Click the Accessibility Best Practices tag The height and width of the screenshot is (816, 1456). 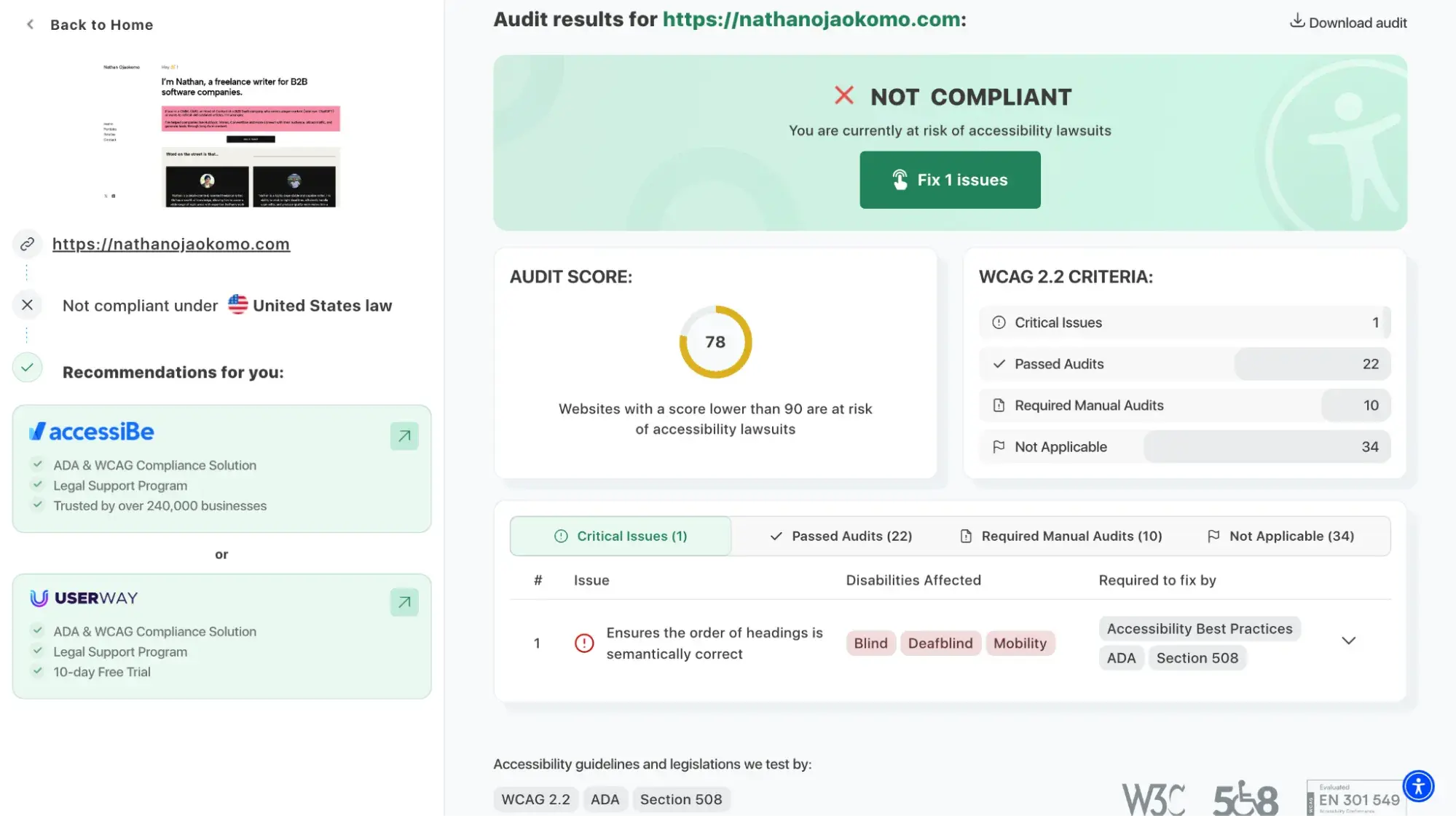1200,629
